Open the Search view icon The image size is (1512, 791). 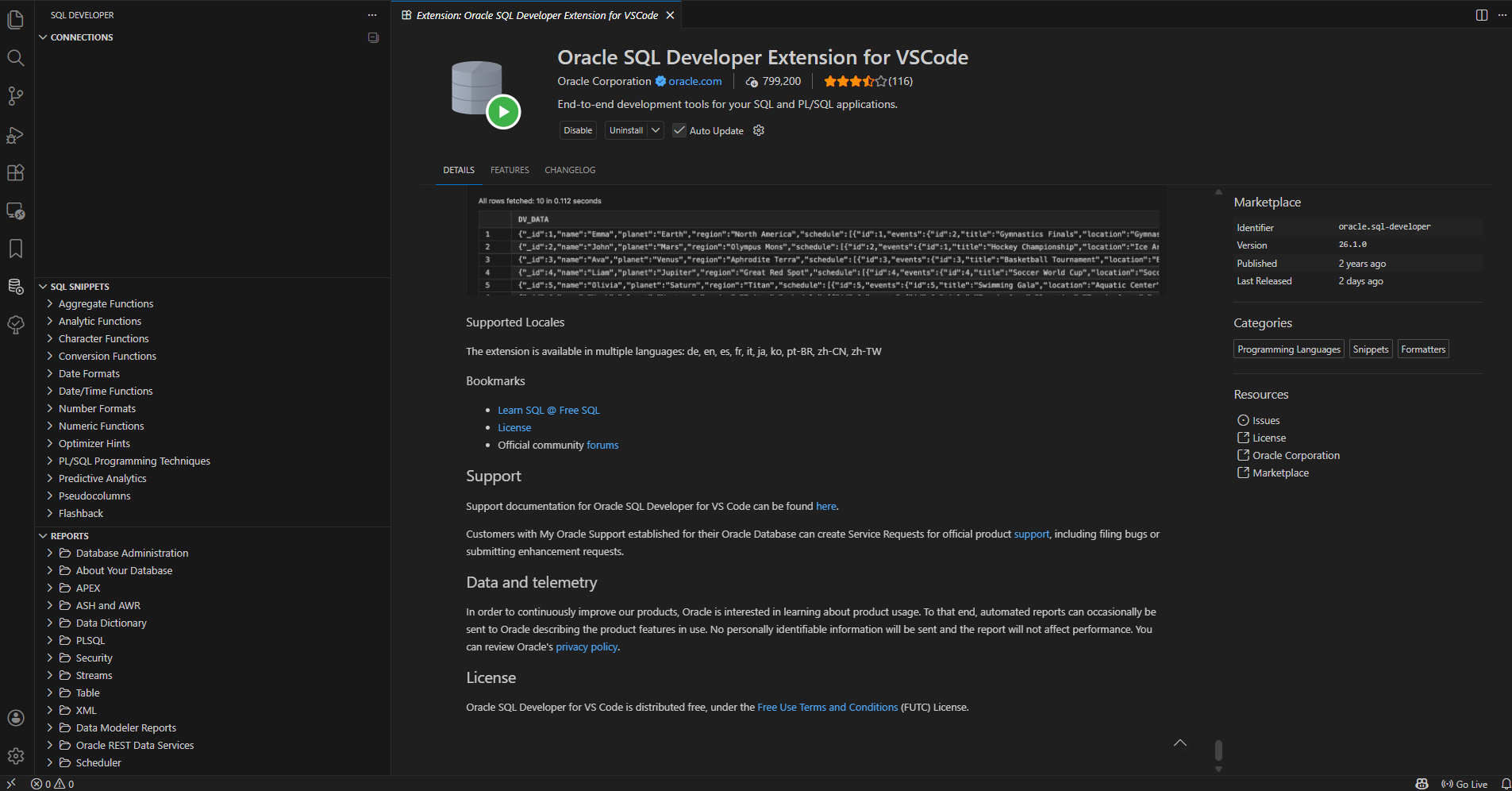[15, 58]
